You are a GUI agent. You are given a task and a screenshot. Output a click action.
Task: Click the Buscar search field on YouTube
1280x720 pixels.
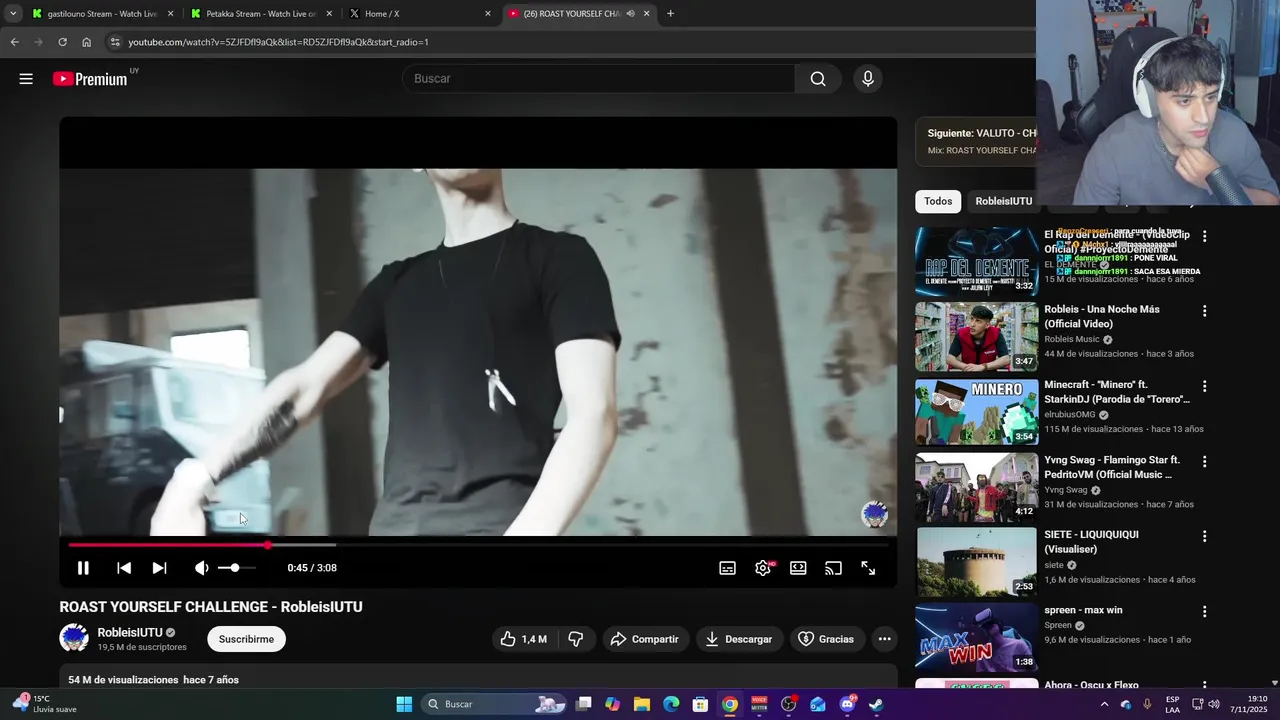tap(598, 79)
